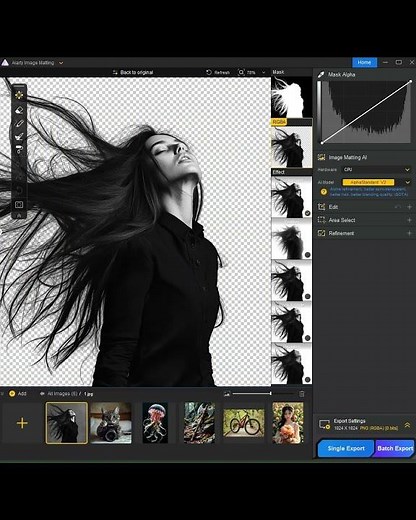Click the undo arrow in floating toolbar
This screenshot has height=520, width=416.
pyautogui.click(x=19, y=190)
